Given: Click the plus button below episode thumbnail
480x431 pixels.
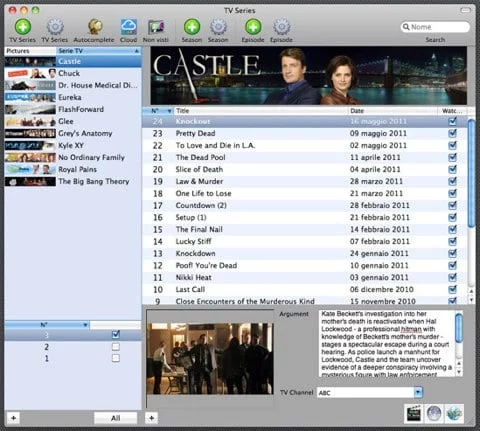Looking at the screenshot, I should pyautogui.click(x=152, y=418).
